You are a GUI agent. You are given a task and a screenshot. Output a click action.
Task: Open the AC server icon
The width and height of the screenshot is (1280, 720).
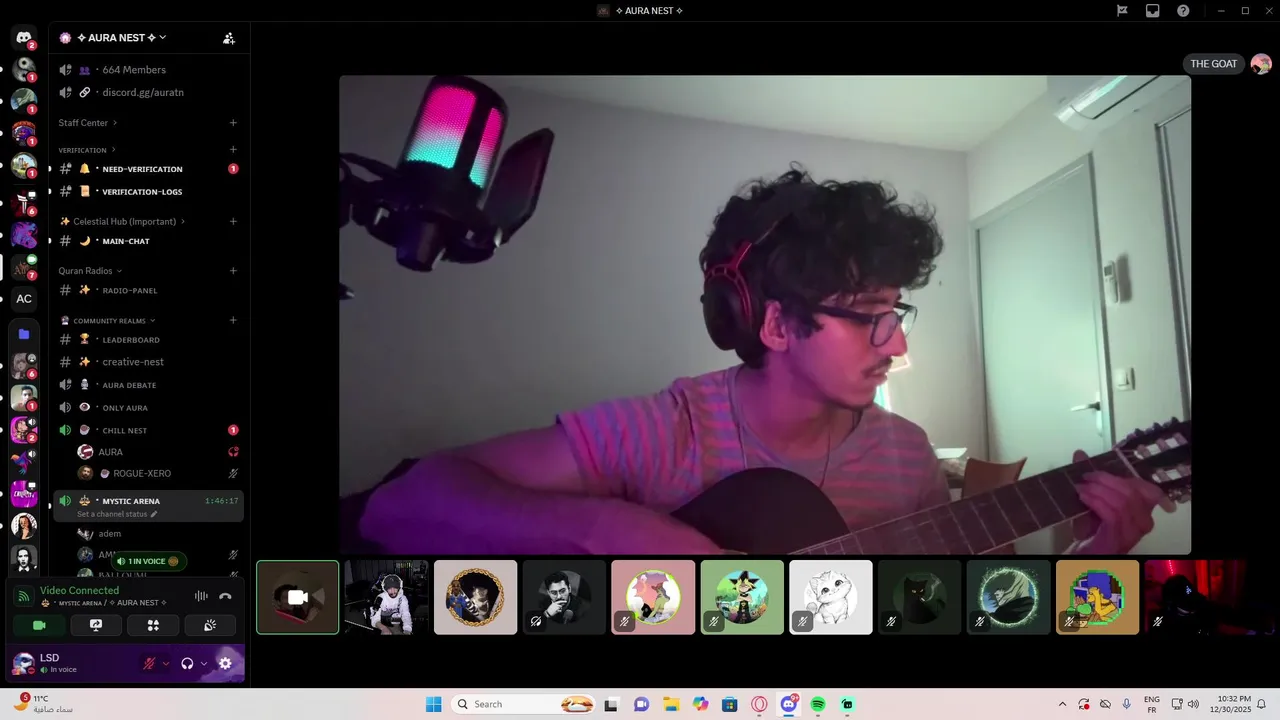(x=24, y=298)
